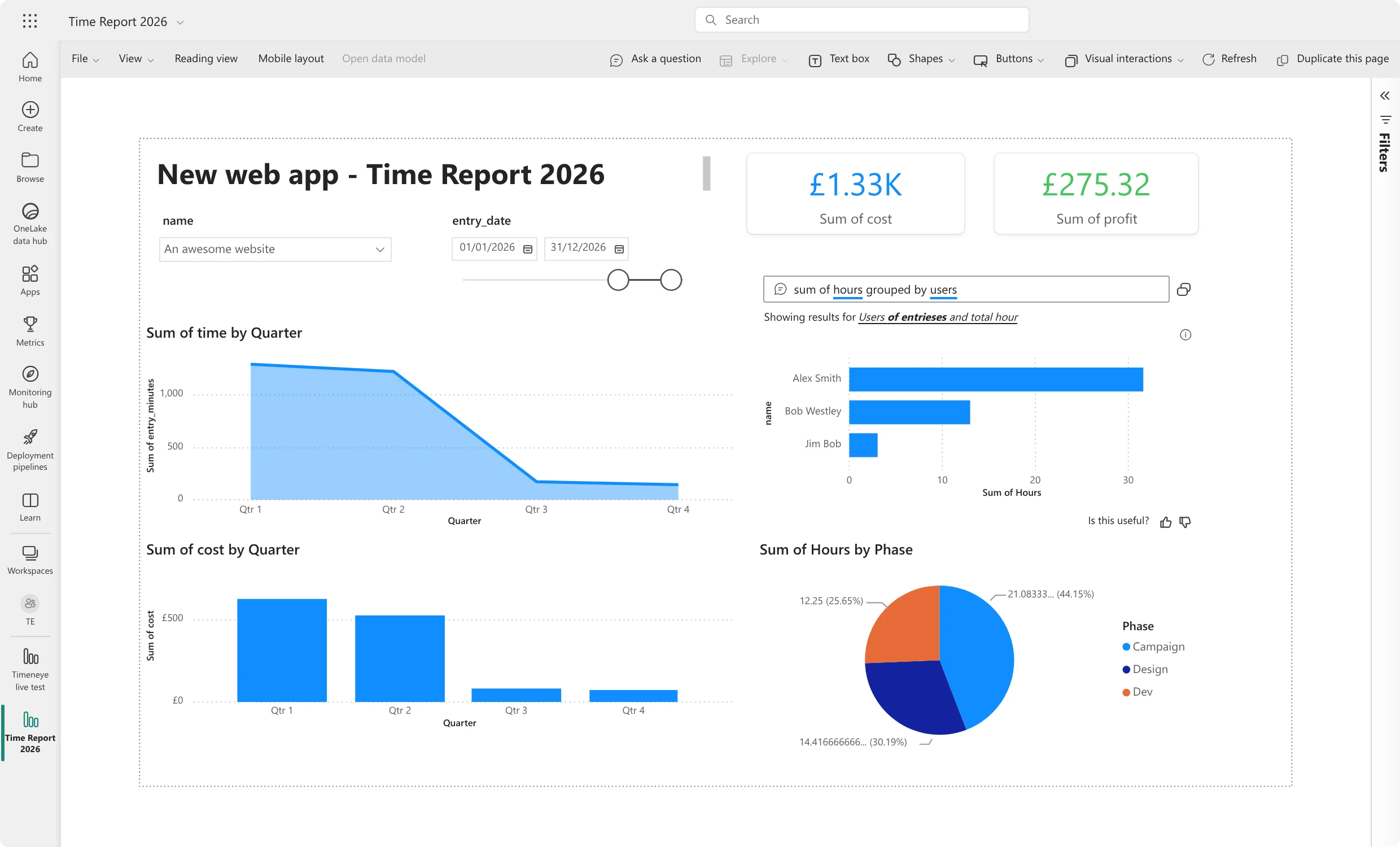Open Timeneye live test report

[30, 670]
